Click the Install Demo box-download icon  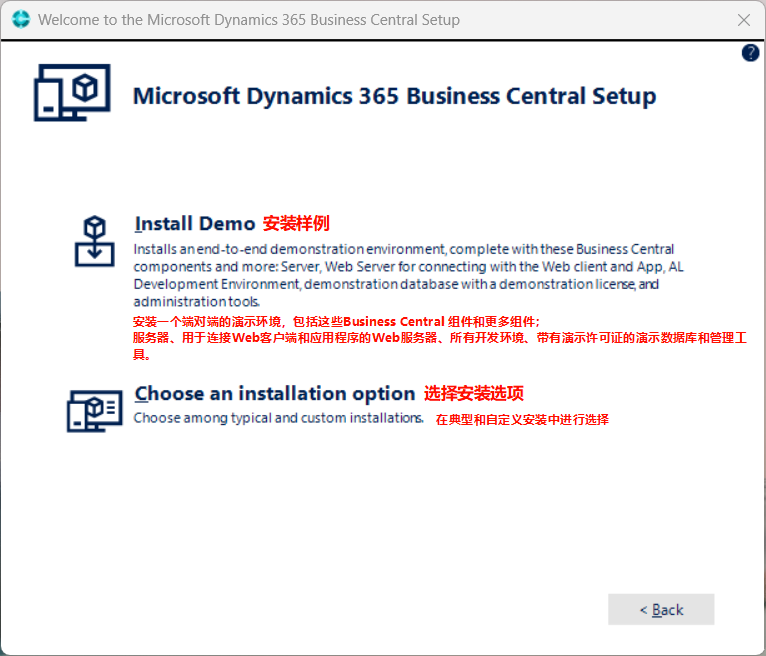click(94, 241)
